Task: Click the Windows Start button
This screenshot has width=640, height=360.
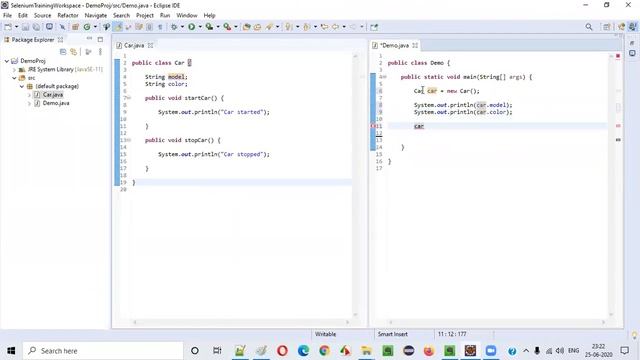Action: click(11, 351)
